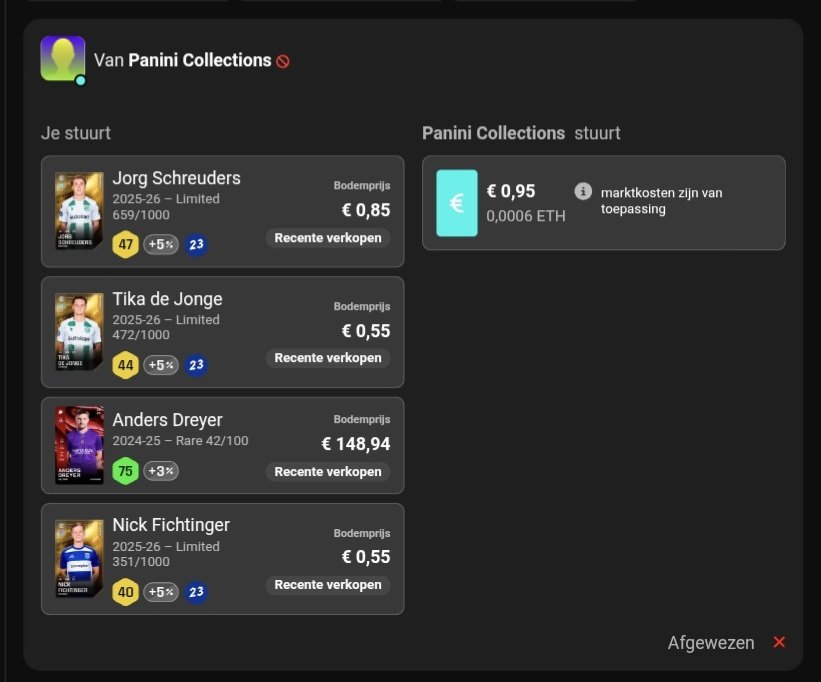Select the Jorg Schreuders player name
The width and height of the screenshot is (821, 682).
[176, 178]
